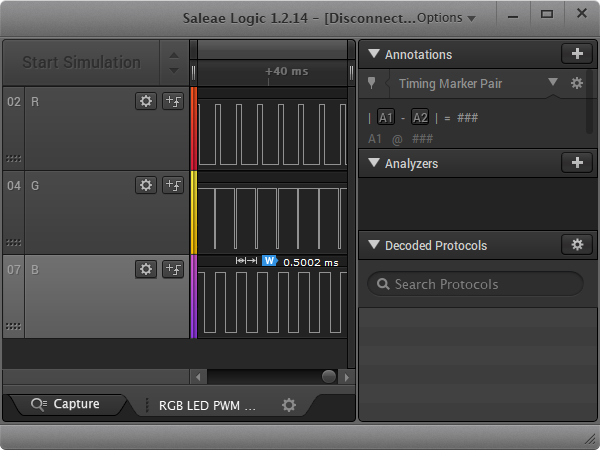Select the A1 timing marker
This screenshot has height=450, width=600.
pos(386,118)
